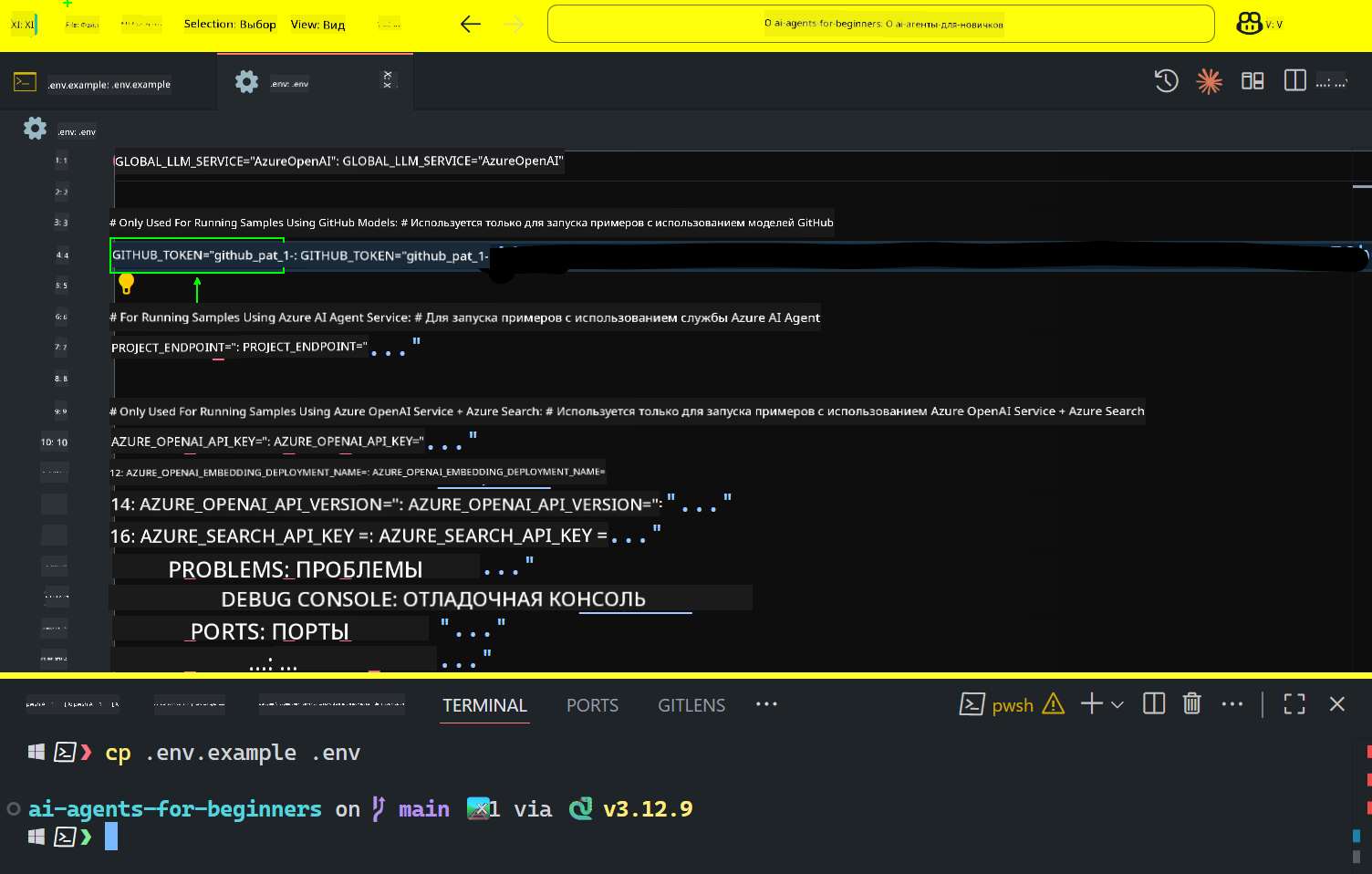Image resolution: width=1372 pixels, height=874 pixels.
Task: Close the terminal panel
Action: tap(1337, 703)
